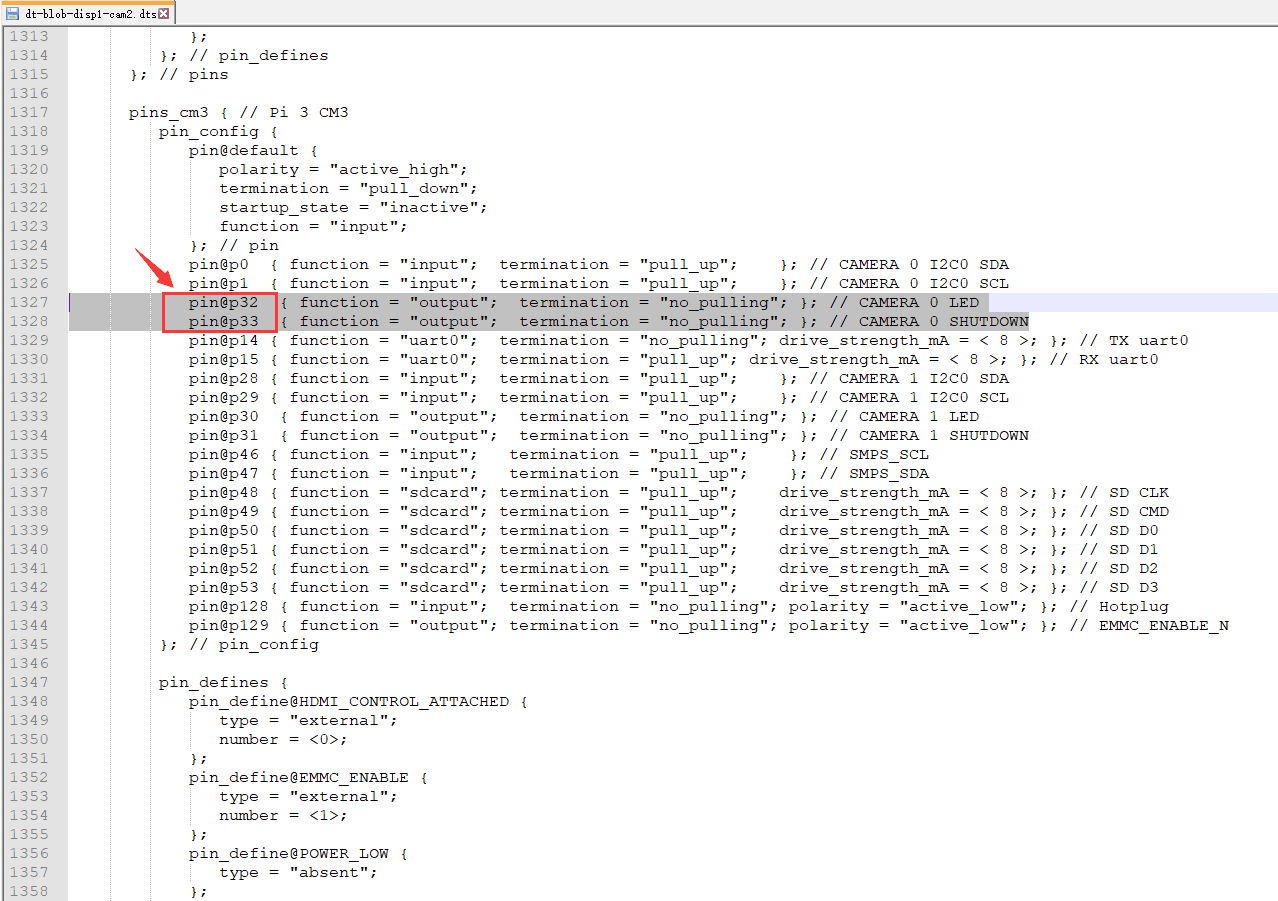Click the '// SD D3' comment
The image size is (1278, 901).
tap(1119, 587)
